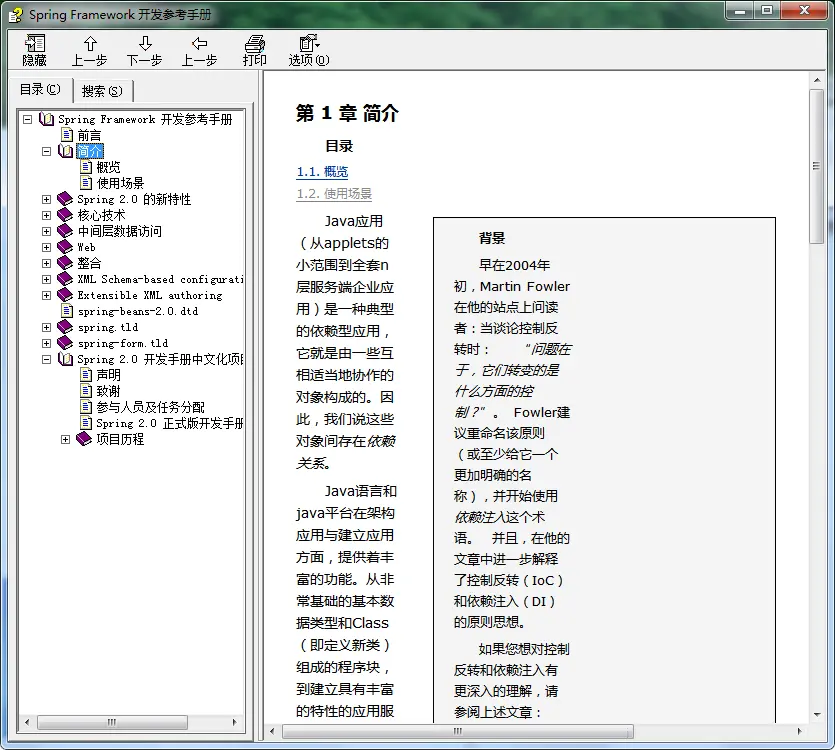Follow the 1.2. 使用场景 link
835x750 pixels.
coord(334,194)
